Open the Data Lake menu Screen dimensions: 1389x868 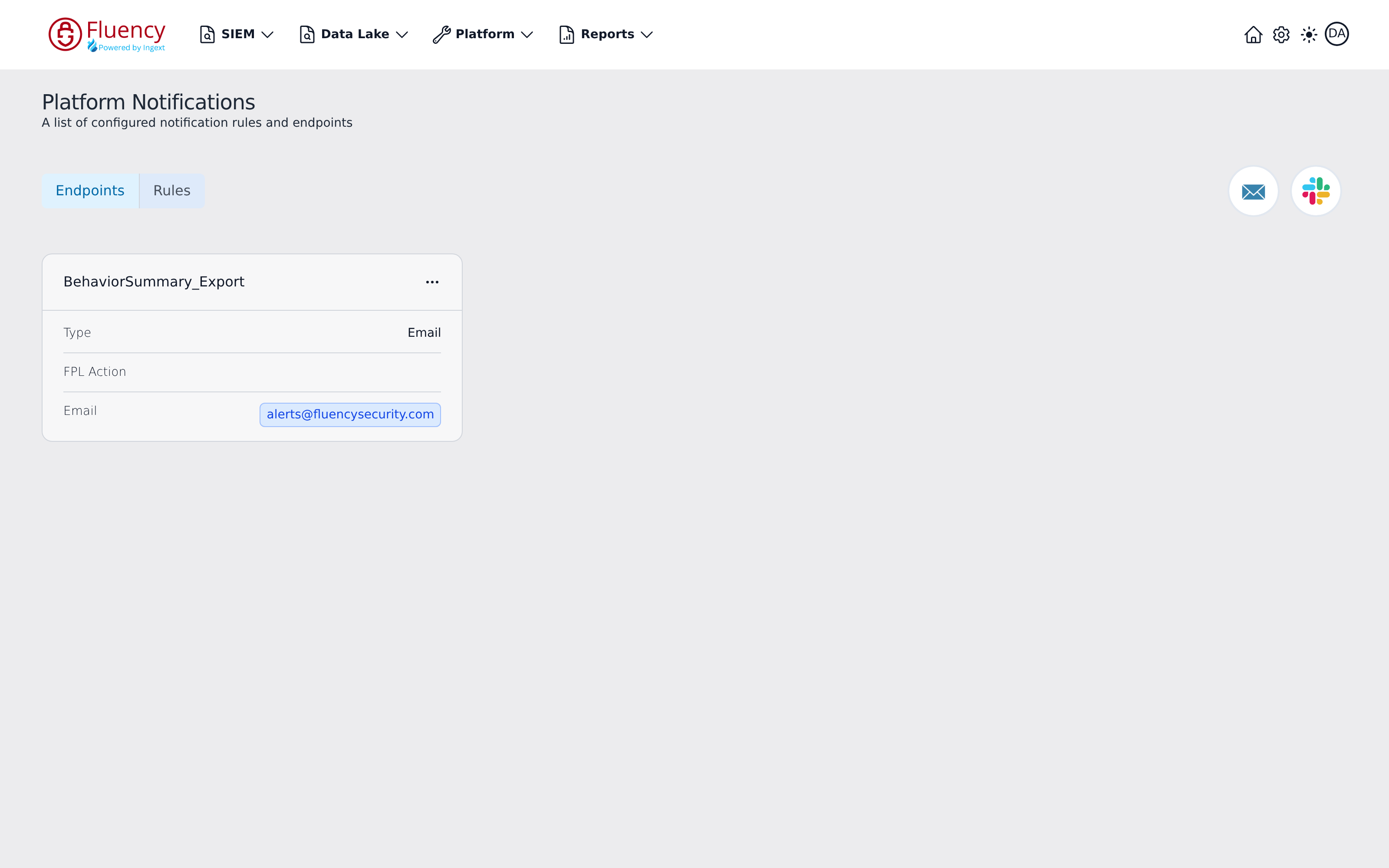click(x=354, y=34)
